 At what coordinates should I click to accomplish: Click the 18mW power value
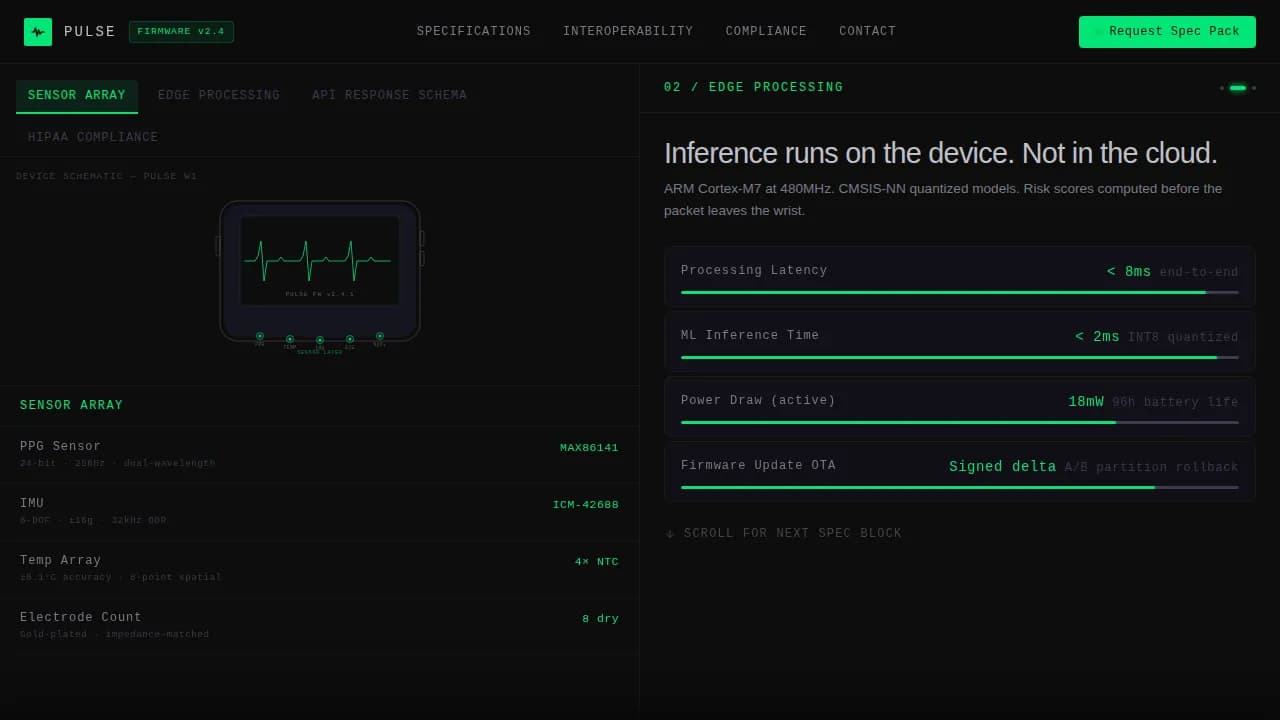[1086, 402]
